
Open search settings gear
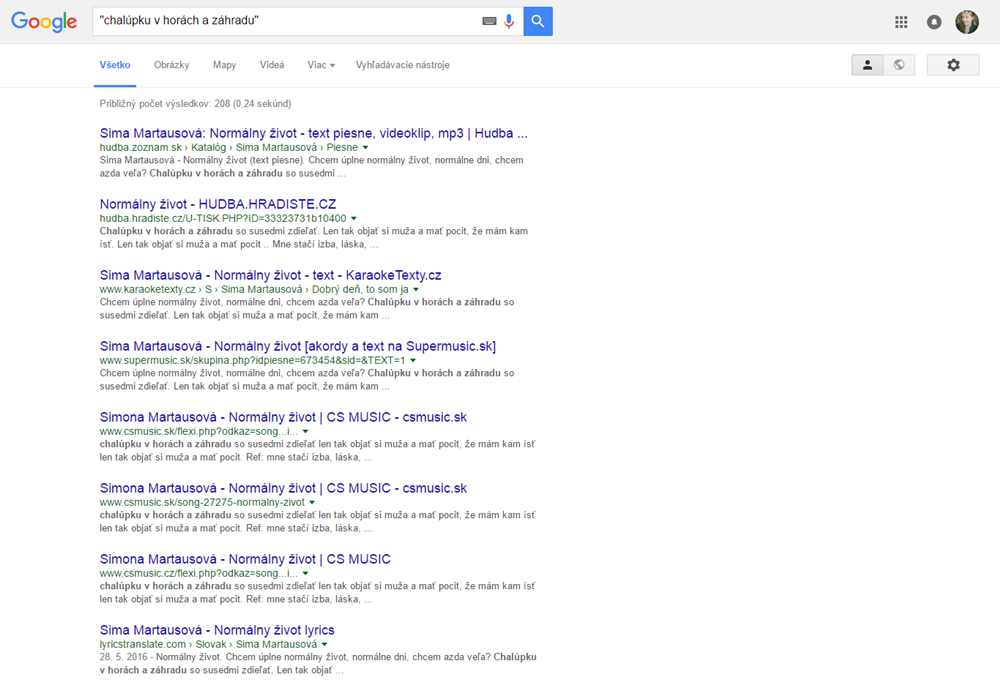(x=953, y=65)
